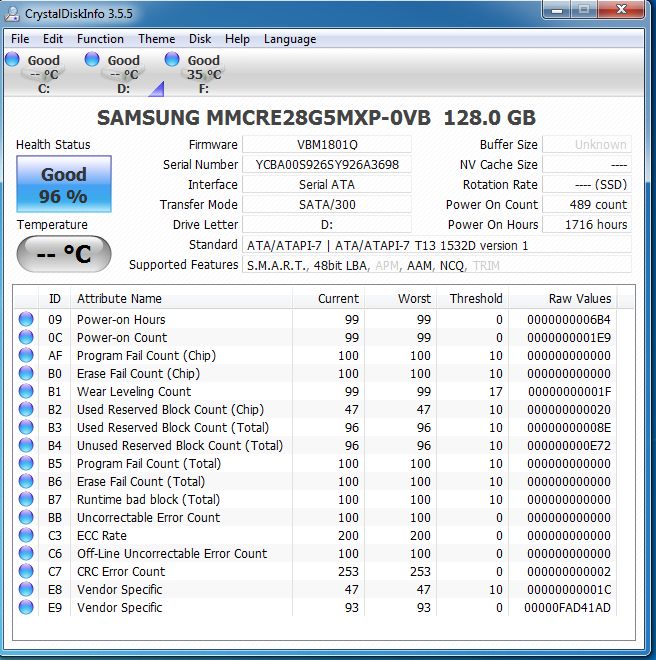
Task: Click status orb for Program Fail Count (Chip)
Action: (26, 355)
